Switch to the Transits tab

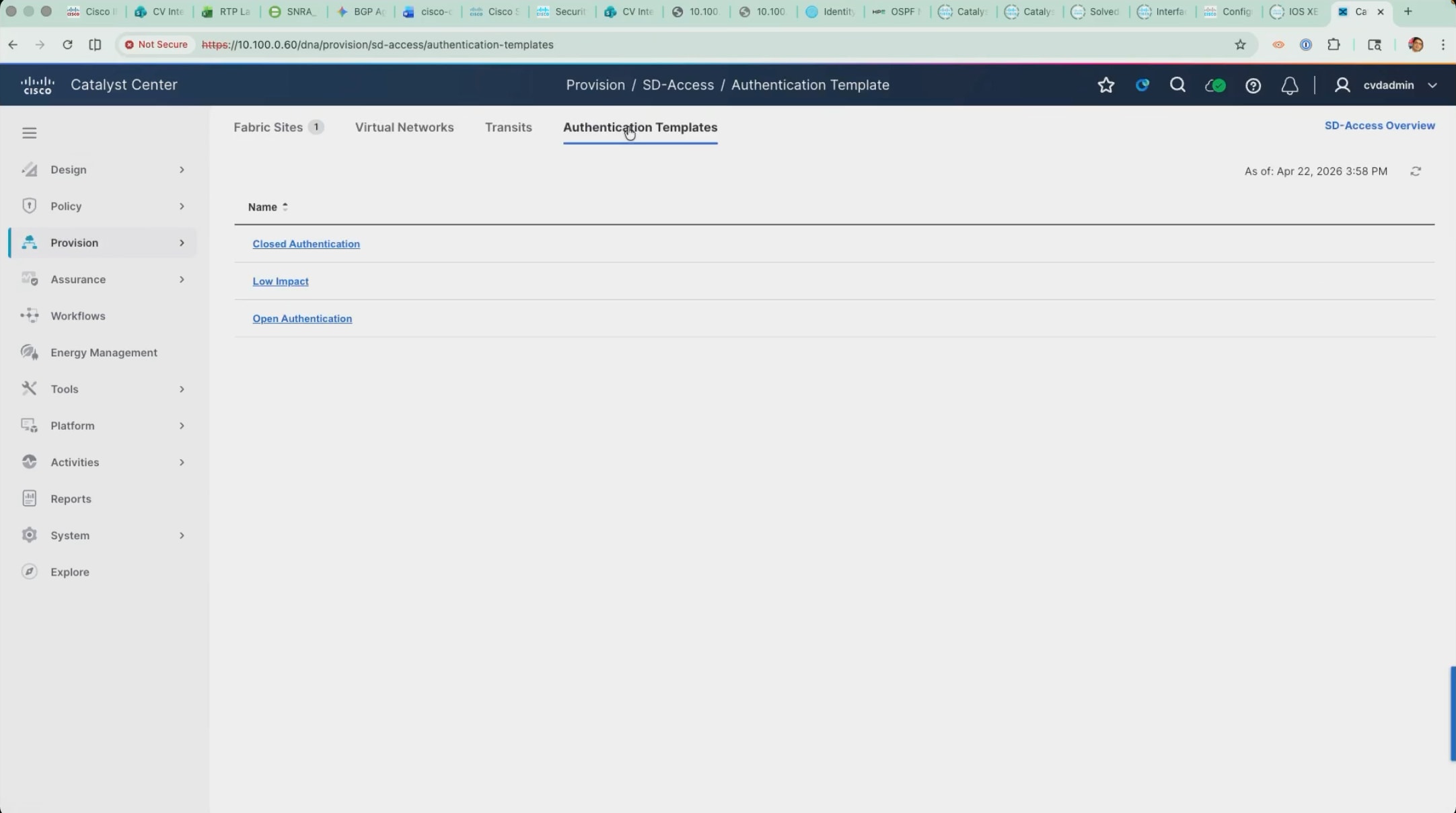point(508,127)
